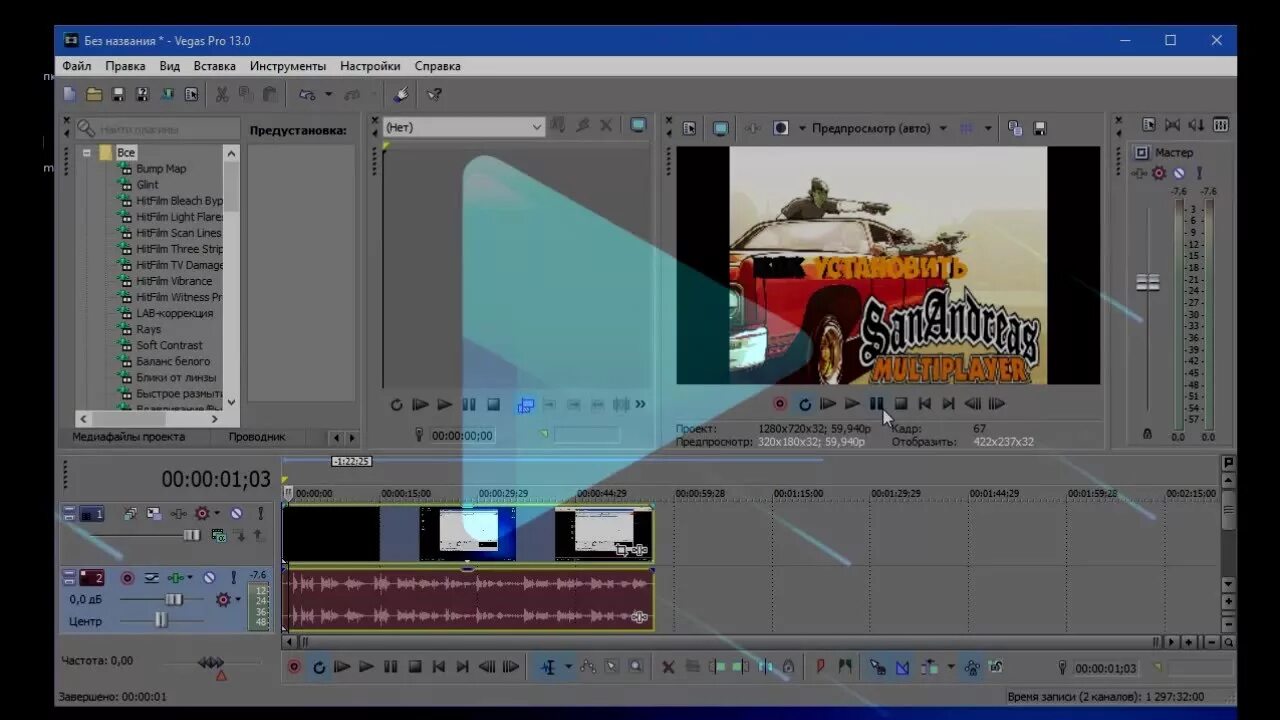This screenshot has width=1280, height=720.
Task: Open Track FX on audio track 2
Action: click(x=178, y=578)
